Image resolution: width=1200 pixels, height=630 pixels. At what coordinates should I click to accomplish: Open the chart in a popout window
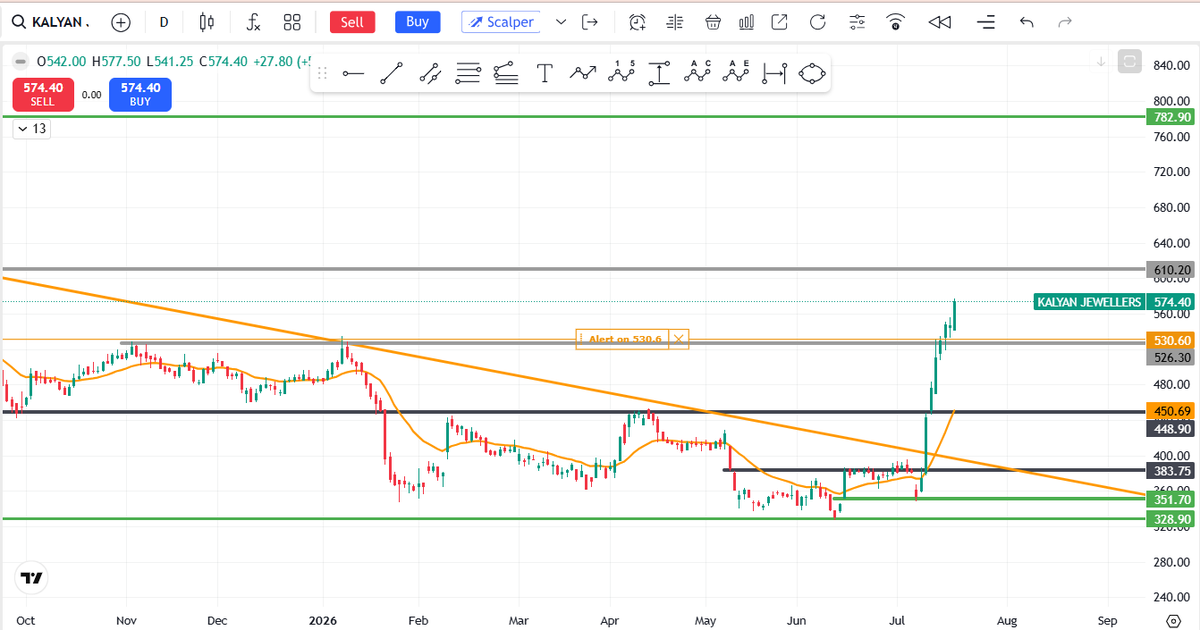(780, 22)
